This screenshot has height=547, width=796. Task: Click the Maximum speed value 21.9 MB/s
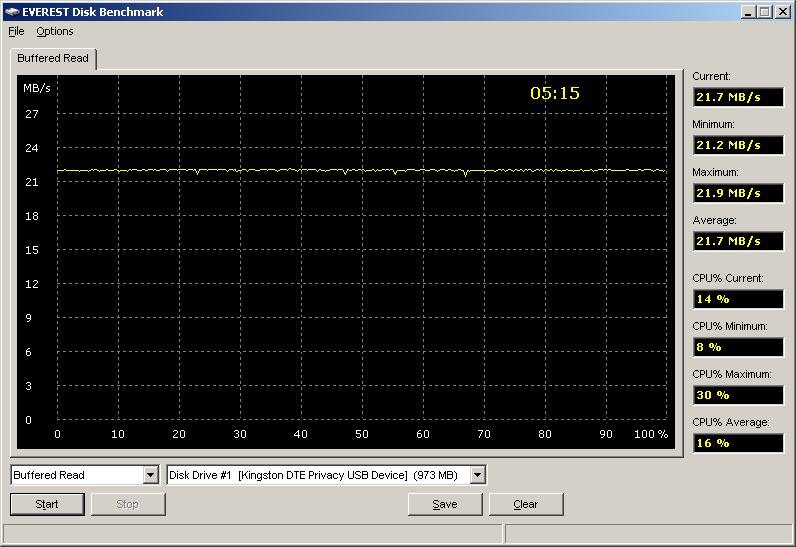[x=738, y=193]
